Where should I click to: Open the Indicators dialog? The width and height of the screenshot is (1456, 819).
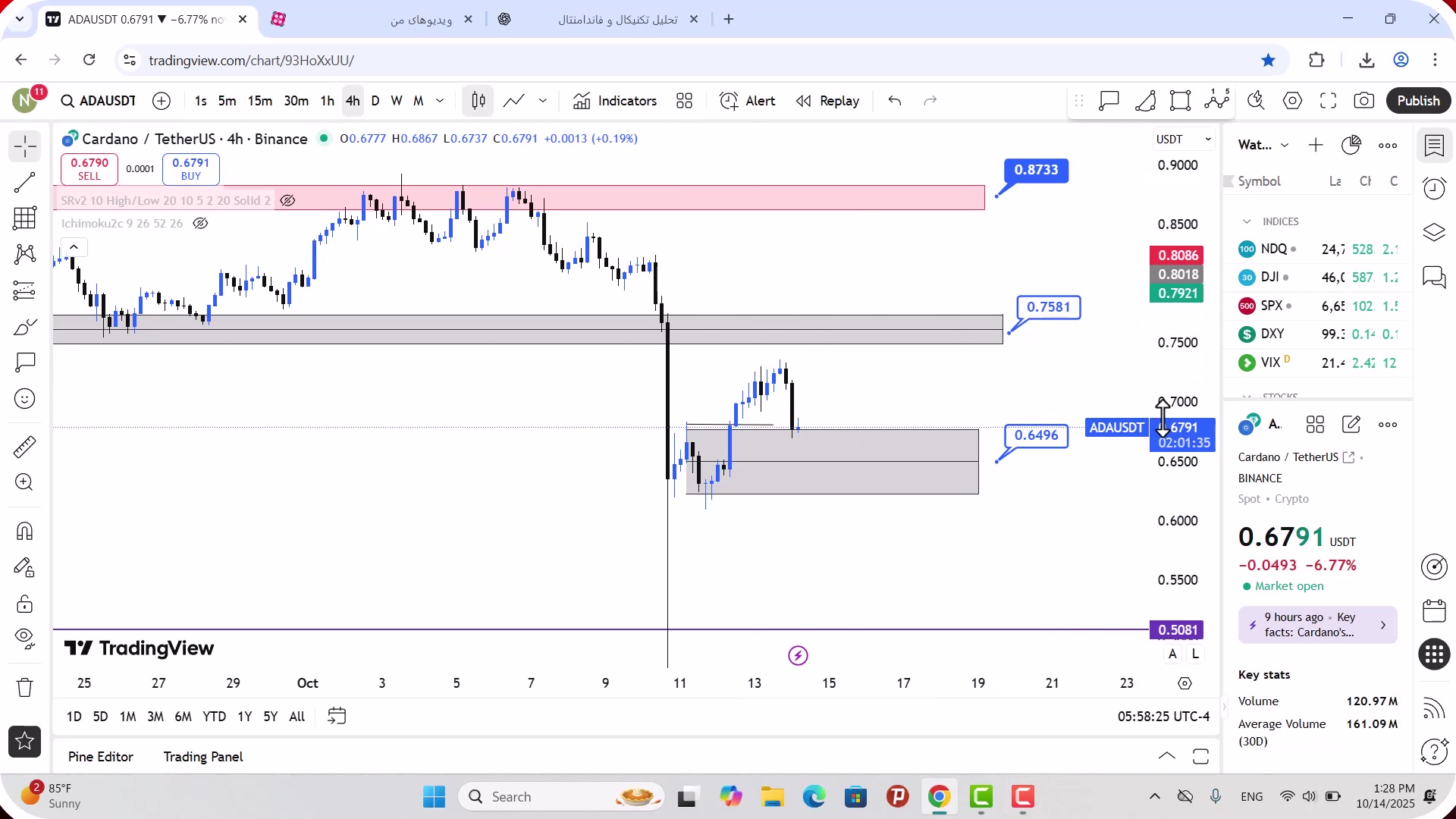coord(615,101)
